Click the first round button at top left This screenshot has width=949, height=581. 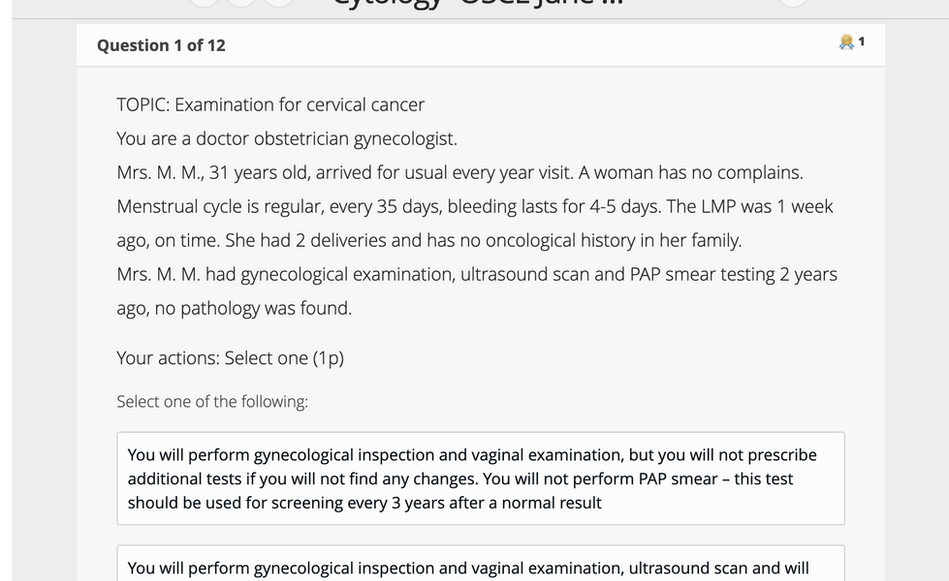pyautogui.click(x=204, y=2)
